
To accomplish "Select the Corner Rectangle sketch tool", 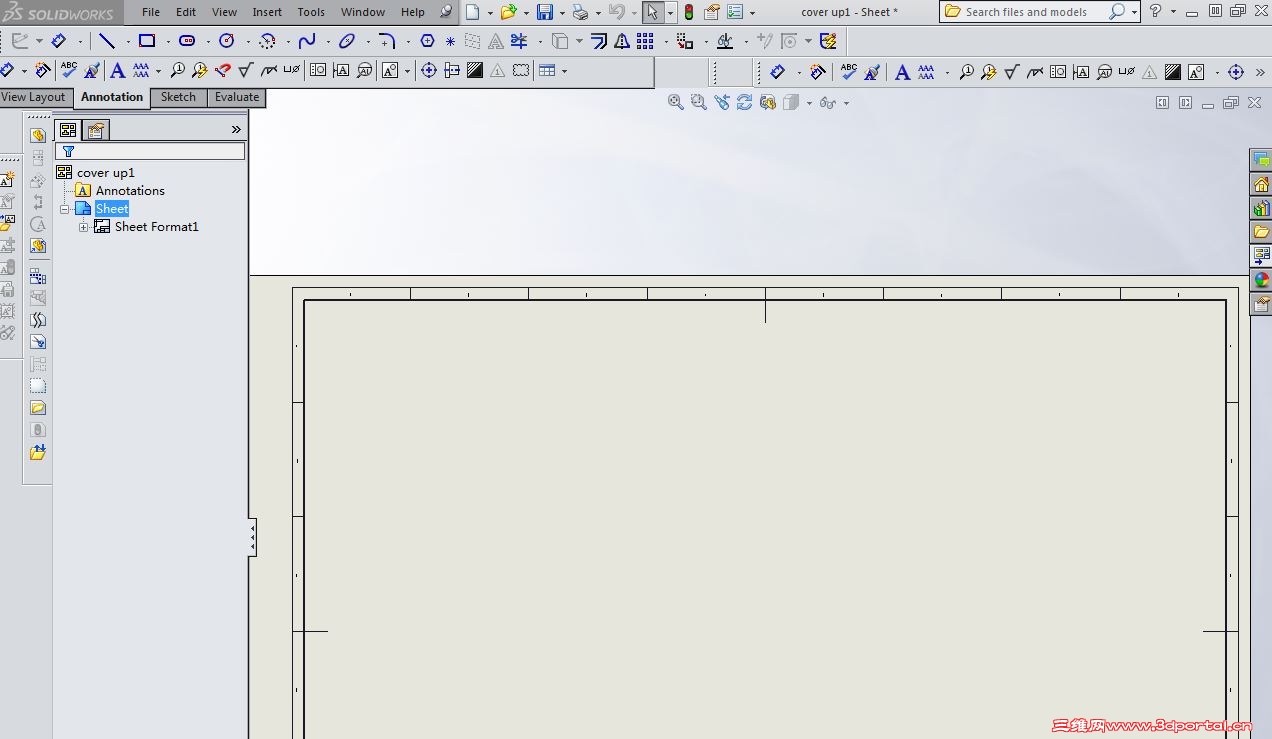I will [x=147, y=41].
